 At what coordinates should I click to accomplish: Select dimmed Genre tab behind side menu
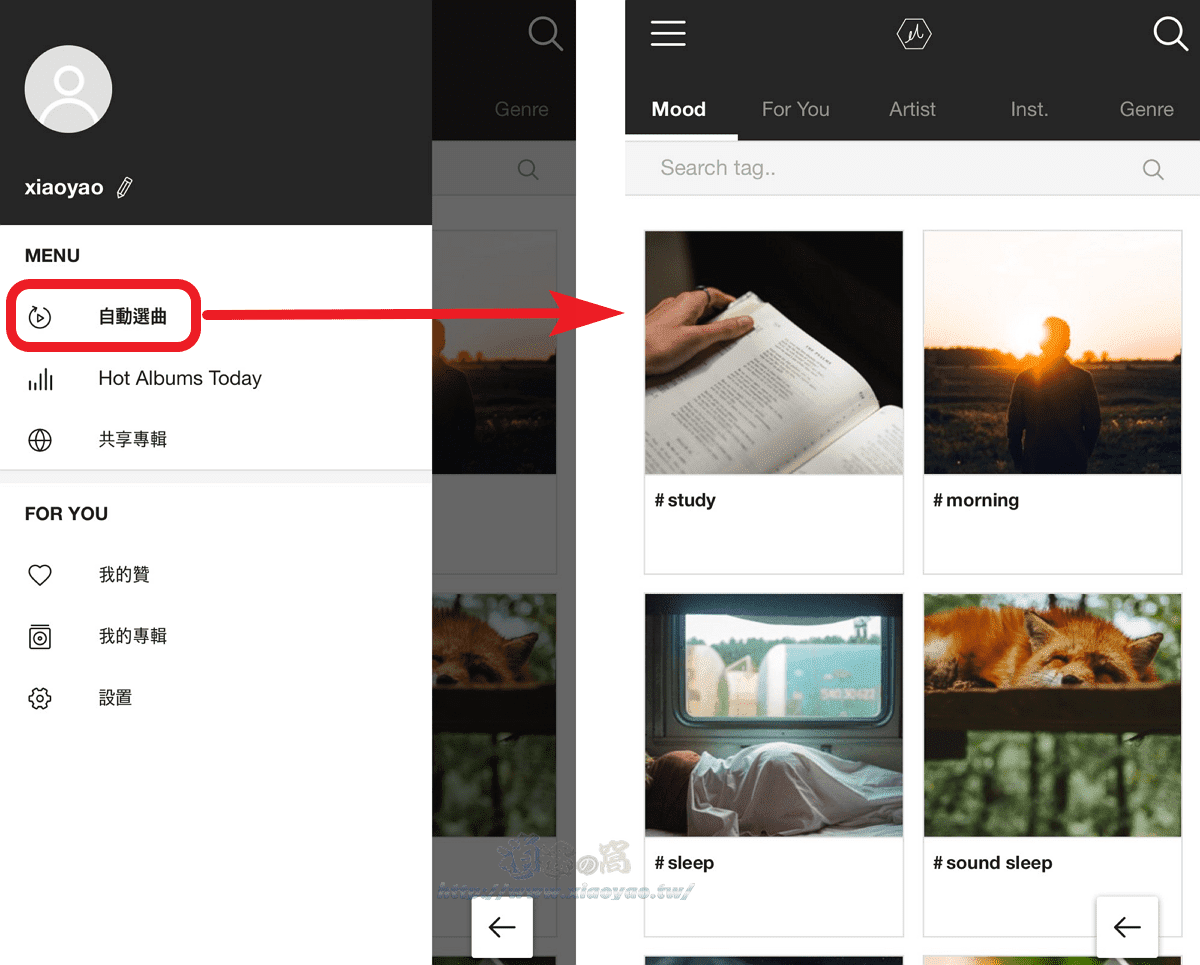click(522, 109)
